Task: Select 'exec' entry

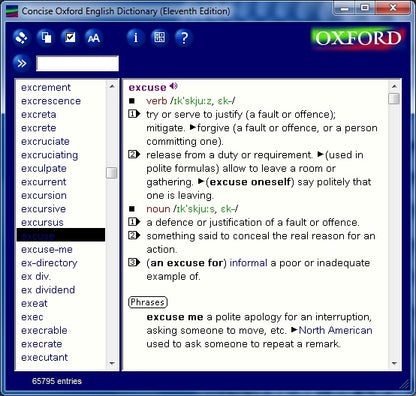Action: click(x=32, y=317)
